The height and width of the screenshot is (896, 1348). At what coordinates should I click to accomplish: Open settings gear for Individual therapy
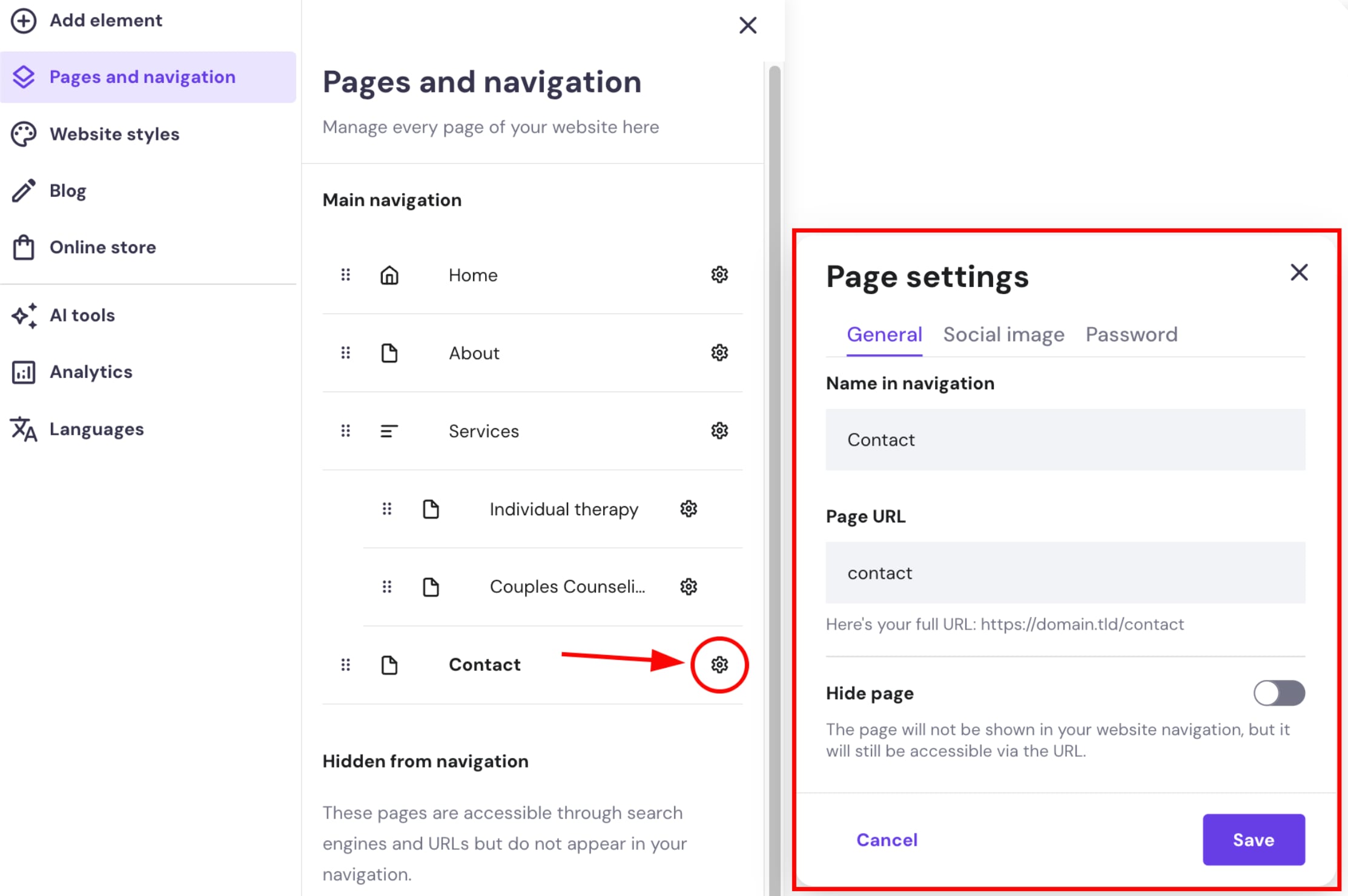point(689,509)
